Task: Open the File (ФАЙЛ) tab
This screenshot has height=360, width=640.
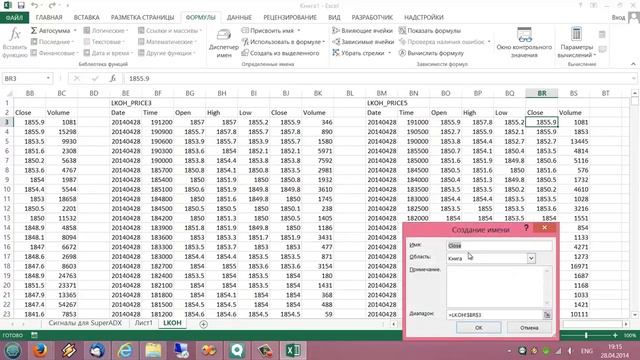Action: tap(14, 18)
